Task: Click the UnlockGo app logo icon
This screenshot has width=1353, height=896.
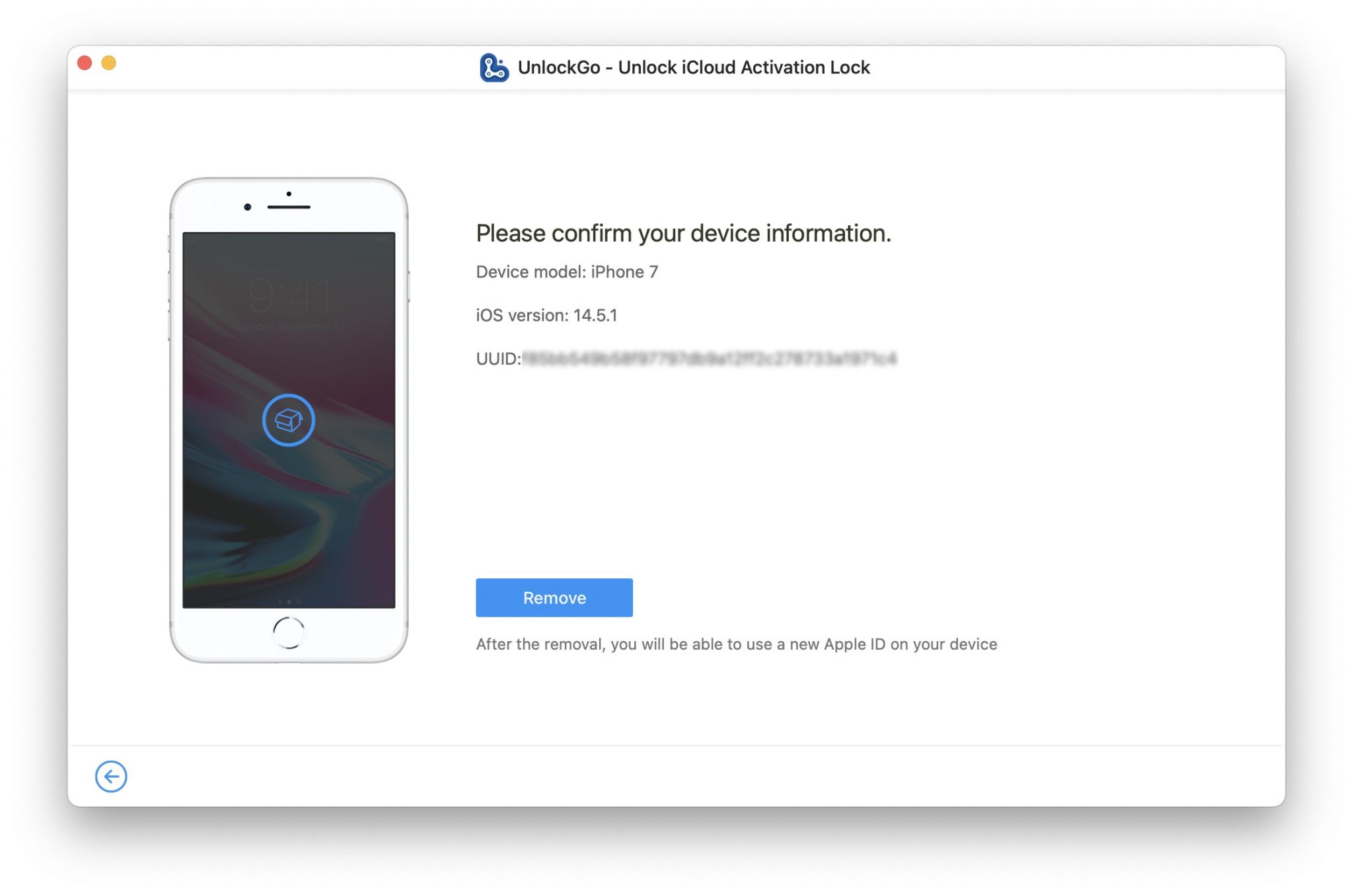Action: (493, 67)
